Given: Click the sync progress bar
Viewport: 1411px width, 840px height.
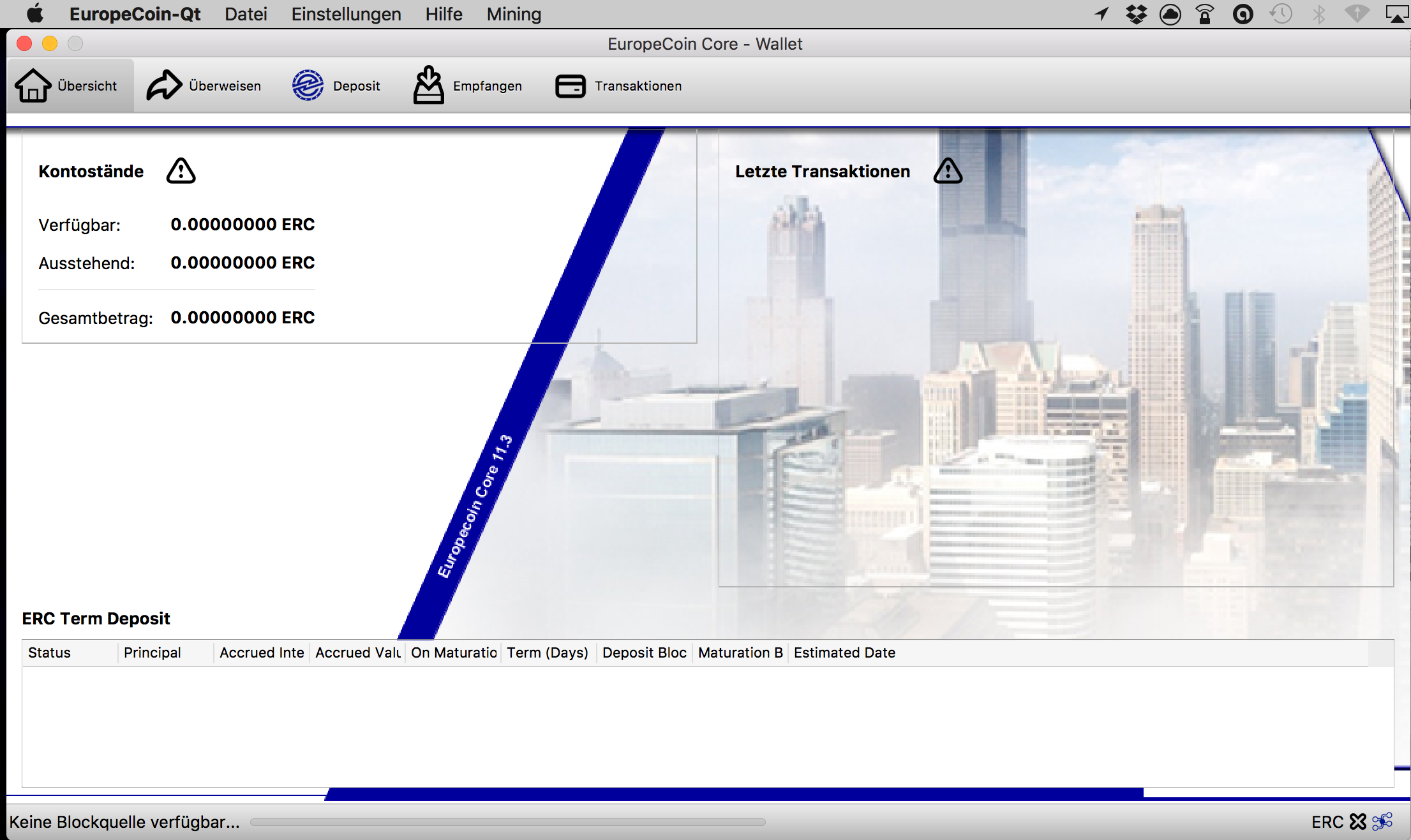Looking at the screenshot, I should 508,822.
